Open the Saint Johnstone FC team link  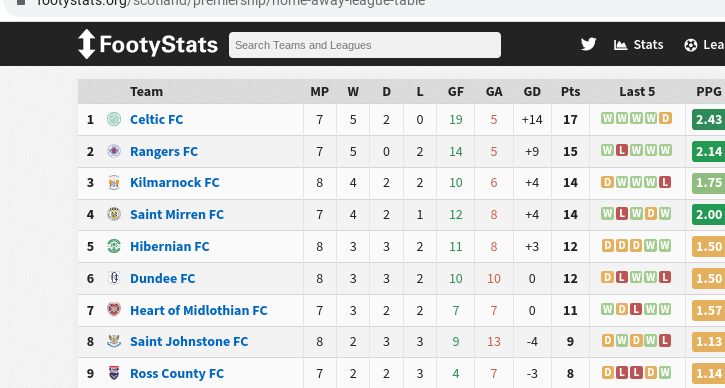tap(189, 342)
